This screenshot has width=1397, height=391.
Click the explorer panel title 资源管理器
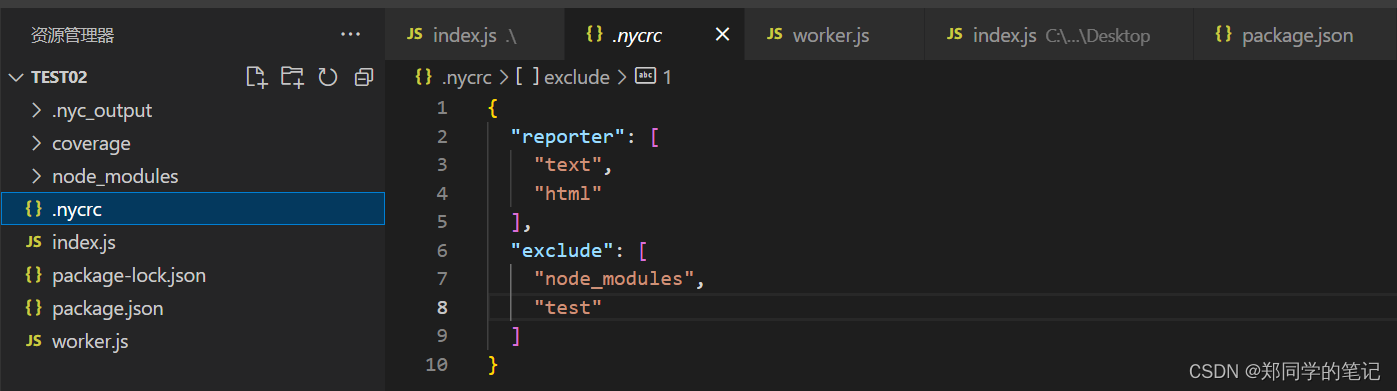point(73,35)
